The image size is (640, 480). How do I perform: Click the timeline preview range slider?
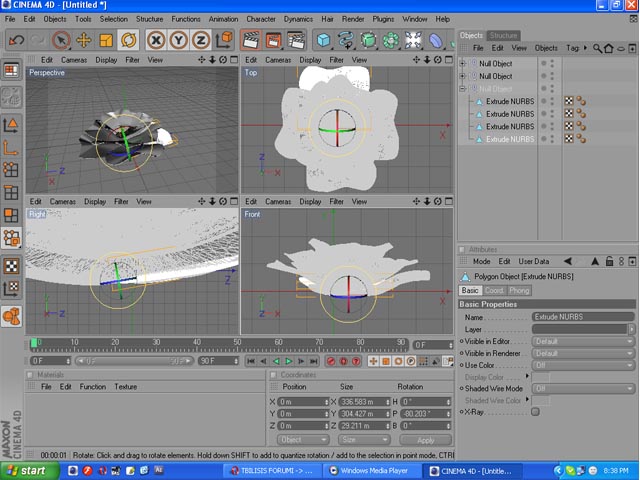[x=133, y=361]
